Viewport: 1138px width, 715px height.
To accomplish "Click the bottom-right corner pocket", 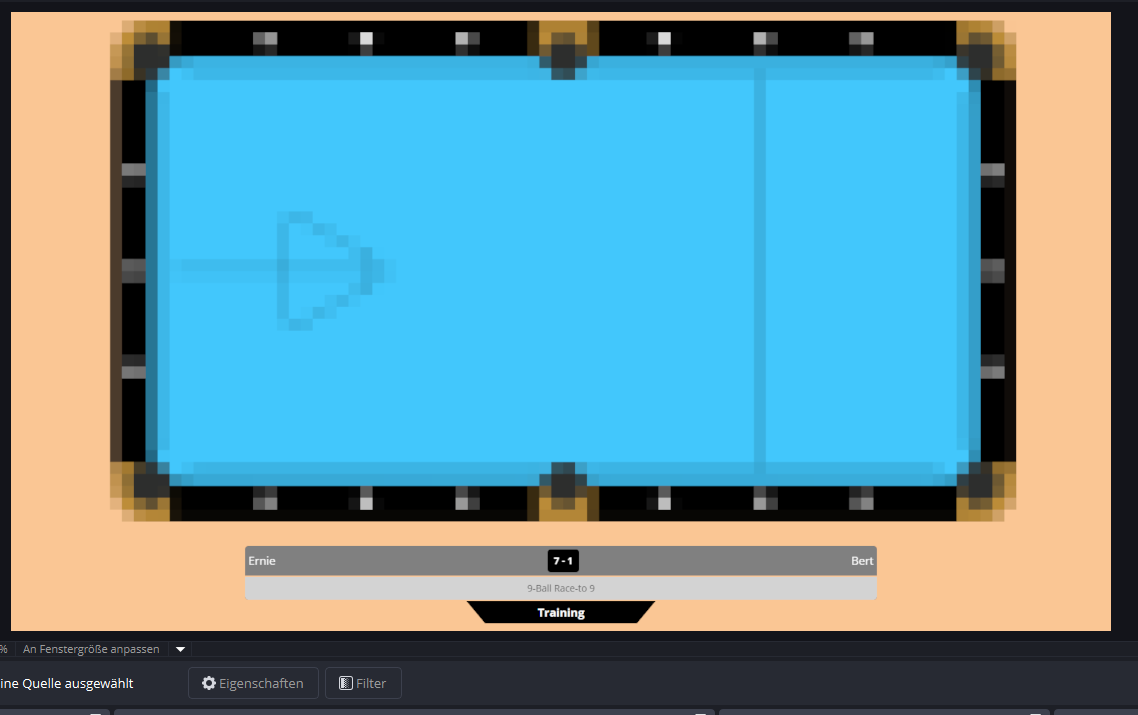I will [x=980, y=486].
